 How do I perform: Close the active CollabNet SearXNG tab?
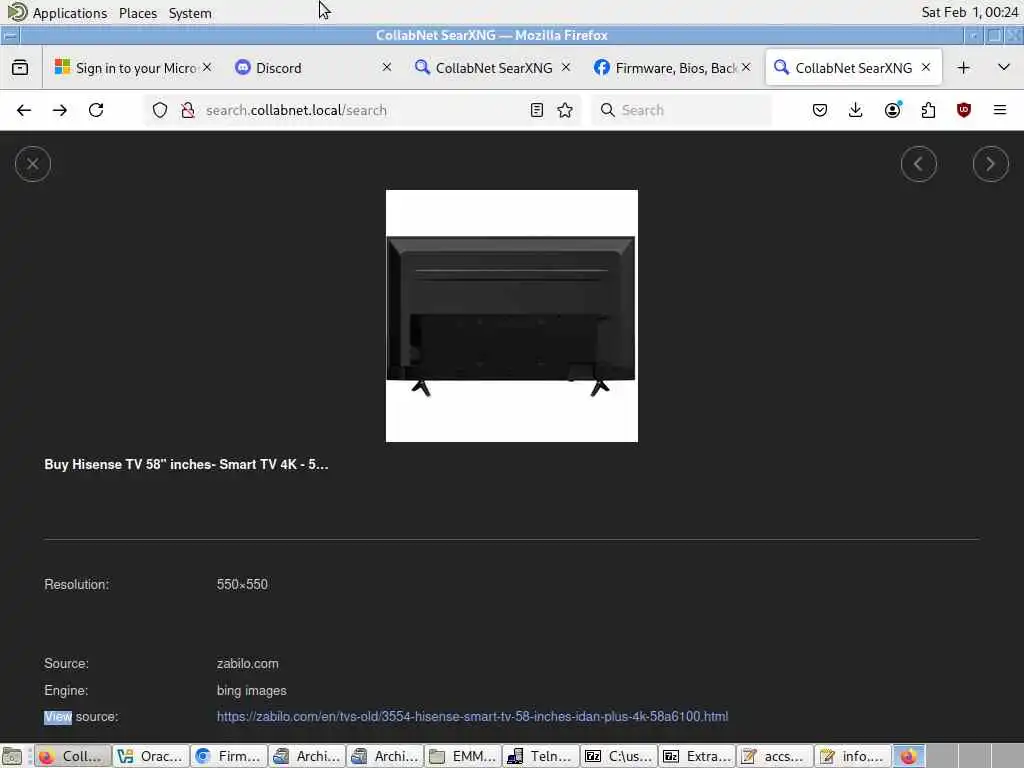(x=926, y=67)
